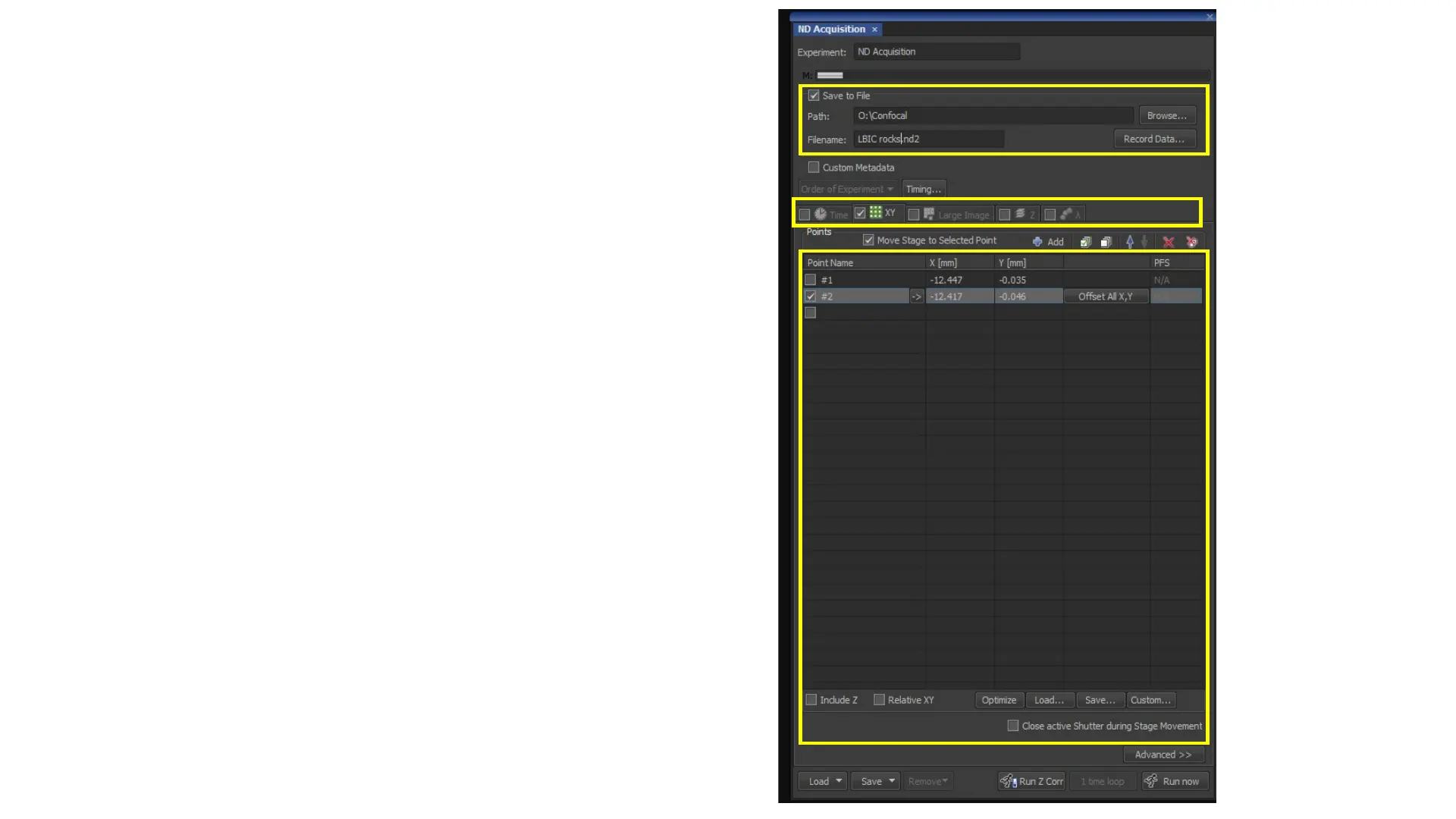Close the ND Acquisition tab
Screen dimensions: 1456x819
coord(874,30)
